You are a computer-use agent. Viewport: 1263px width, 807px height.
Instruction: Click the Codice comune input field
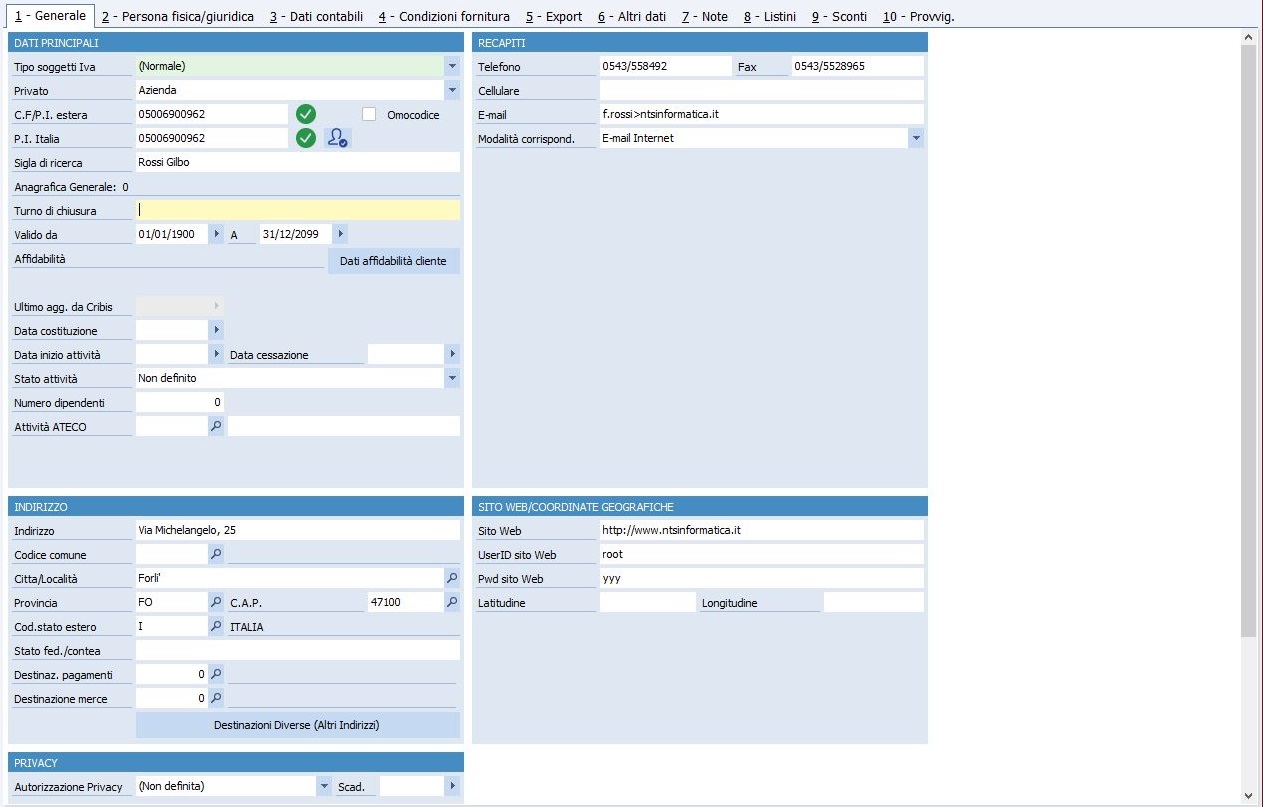[x=172, y=554]
